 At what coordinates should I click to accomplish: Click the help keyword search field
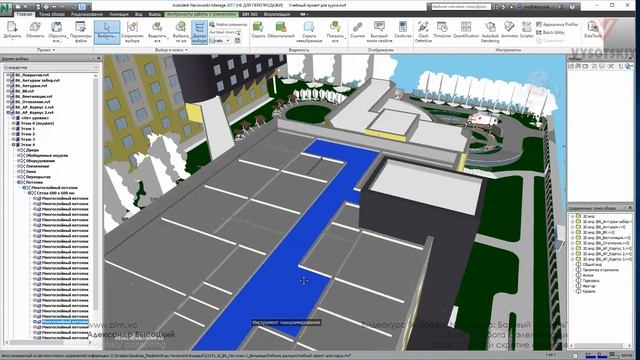click(x=461, y=7)
